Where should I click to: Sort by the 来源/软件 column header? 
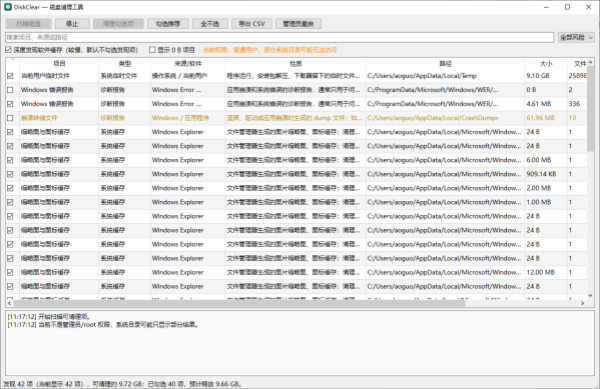(x=188, y=63)
